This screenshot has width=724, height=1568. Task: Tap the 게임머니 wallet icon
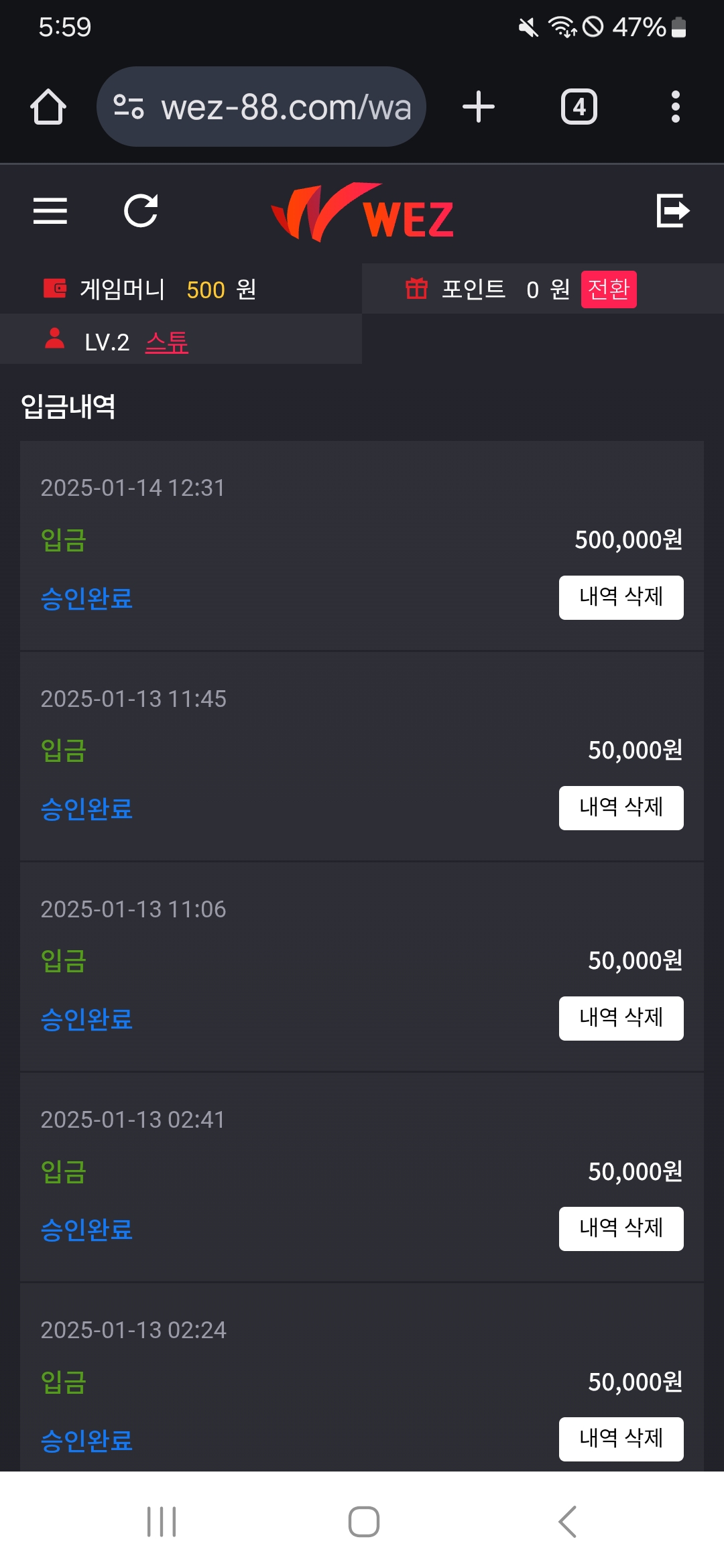pyautogui.click(x=55, y=289)
